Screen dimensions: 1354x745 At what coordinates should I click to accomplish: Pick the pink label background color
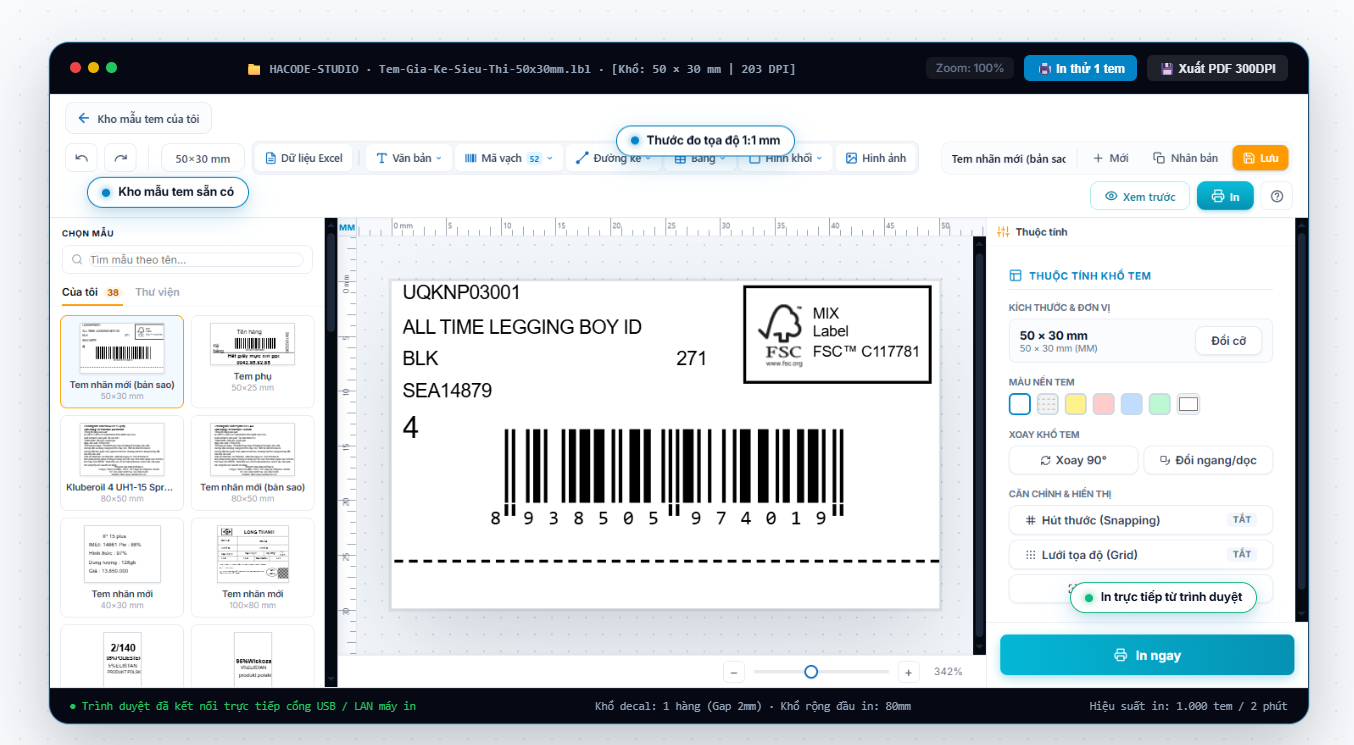[1104, 404]
